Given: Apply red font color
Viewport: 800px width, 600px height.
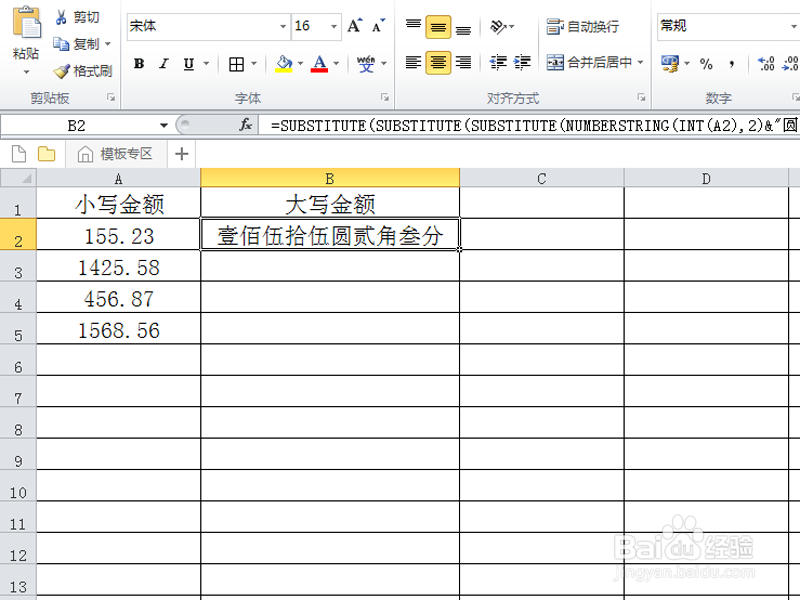Looking at the screenshot, I should 319,64.
